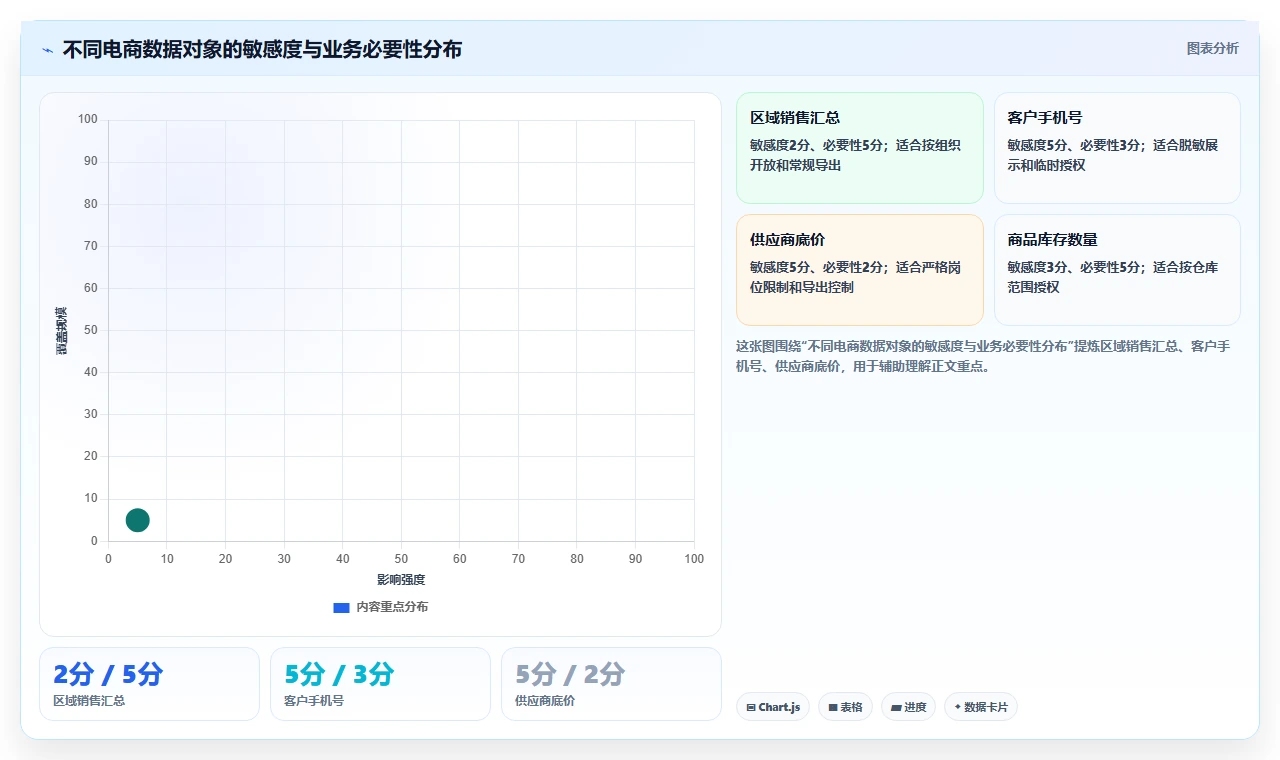
Task: Open the 区域销售汇总 info card
Action: (x=860, y=148)
